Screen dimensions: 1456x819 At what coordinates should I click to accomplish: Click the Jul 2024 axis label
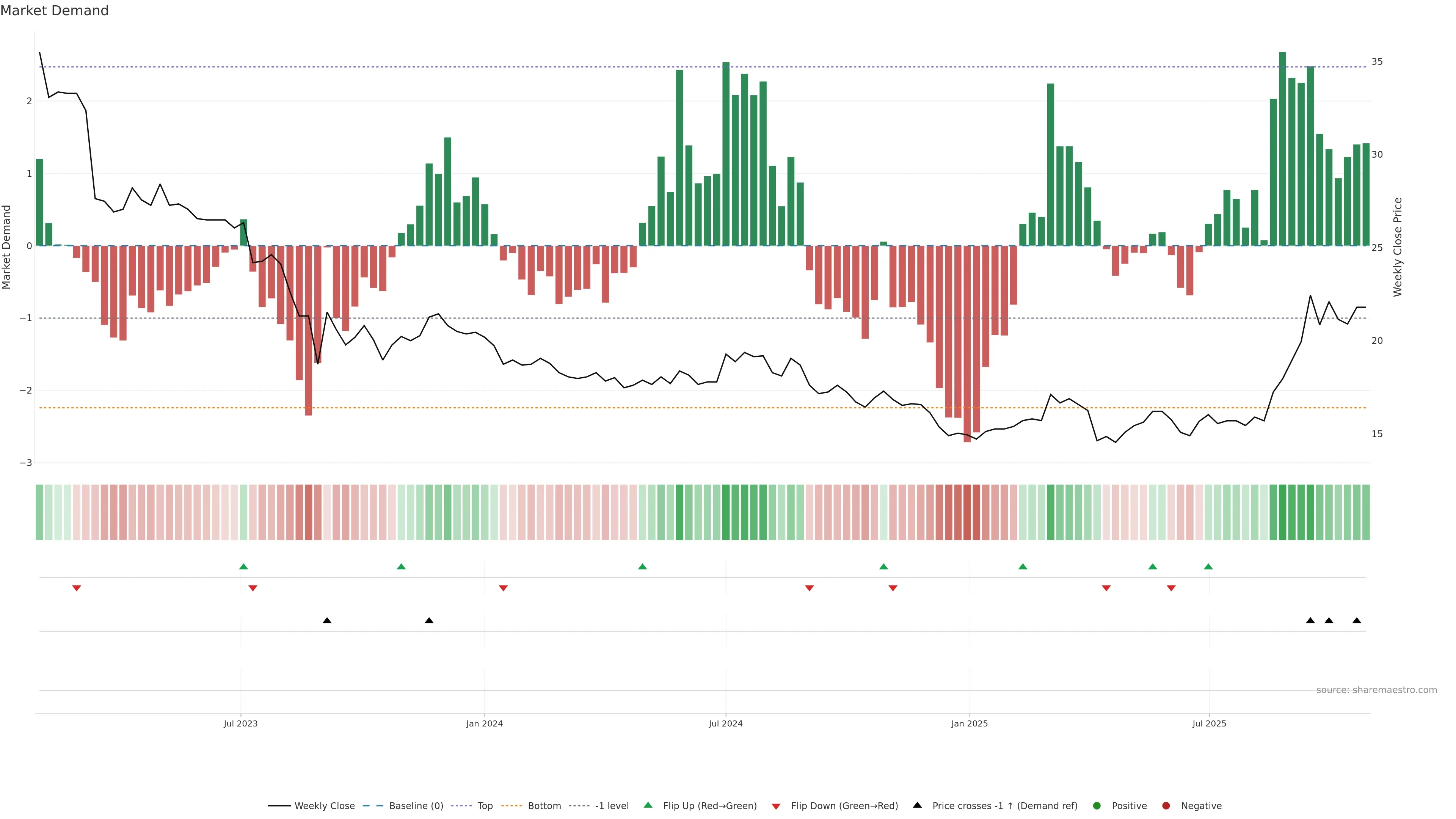726,724
